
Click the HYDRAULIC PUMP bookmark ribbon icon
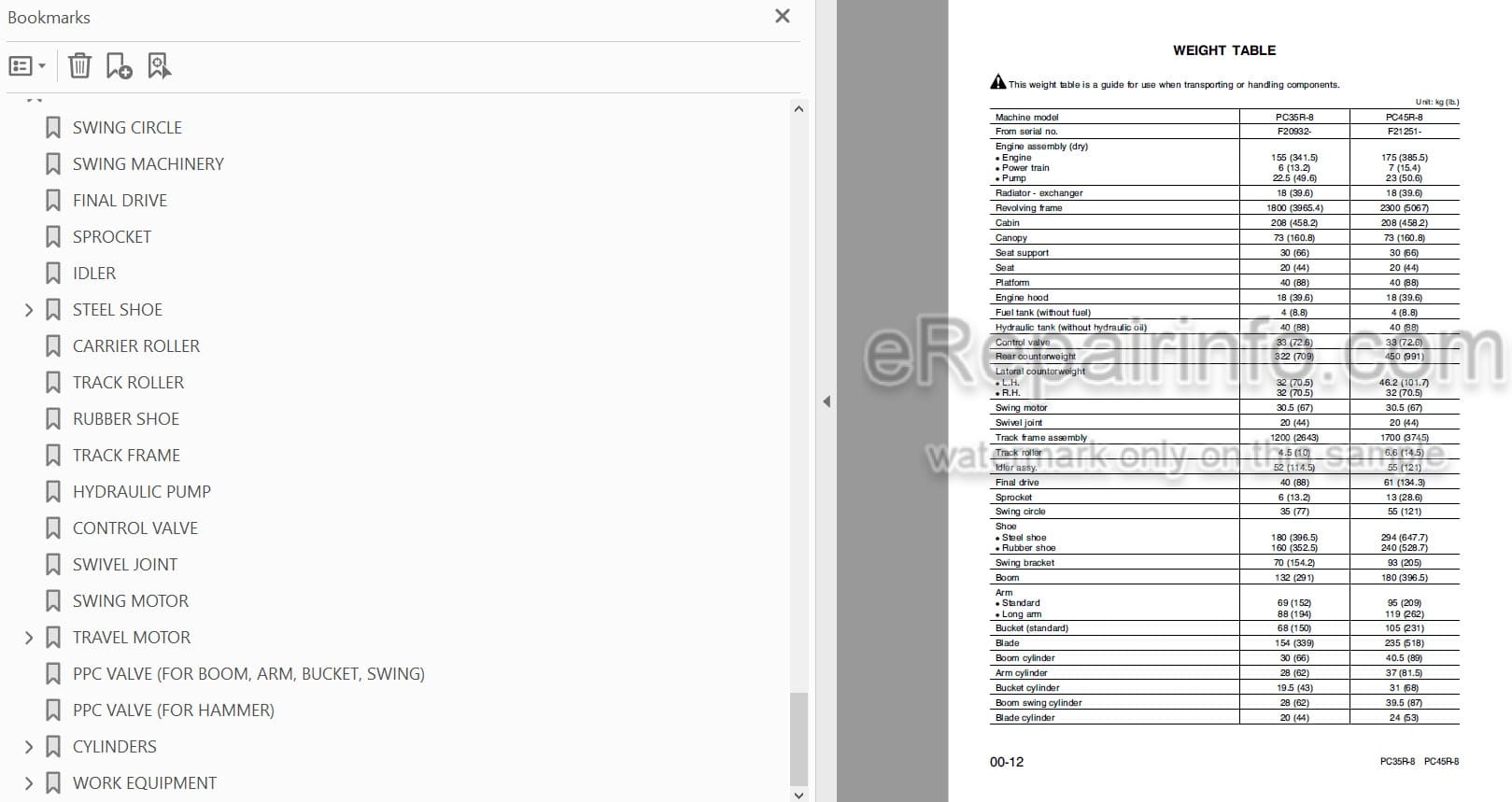[x=53, y=492]
